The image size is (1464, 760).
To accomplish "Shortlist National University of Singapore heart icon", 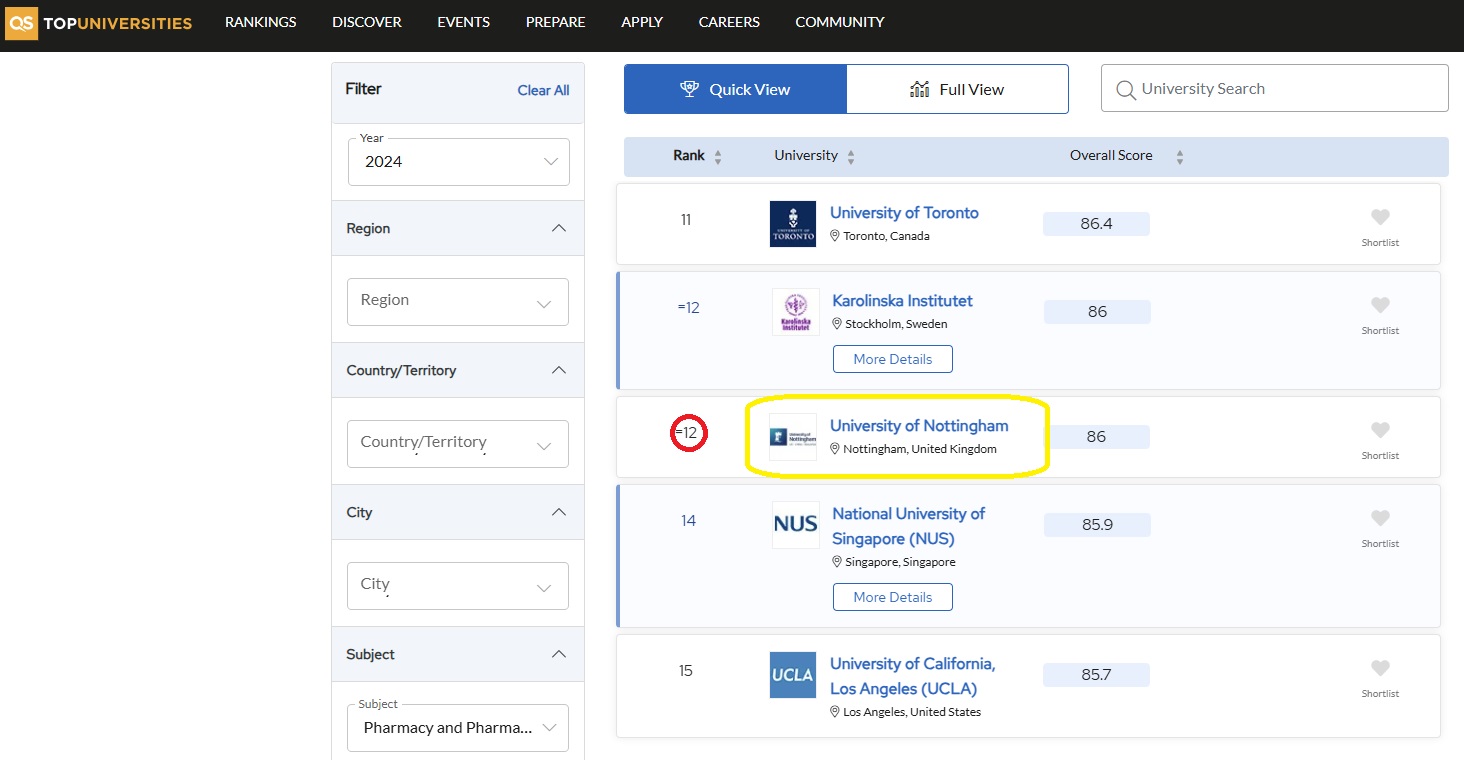I will [1380, 518].
